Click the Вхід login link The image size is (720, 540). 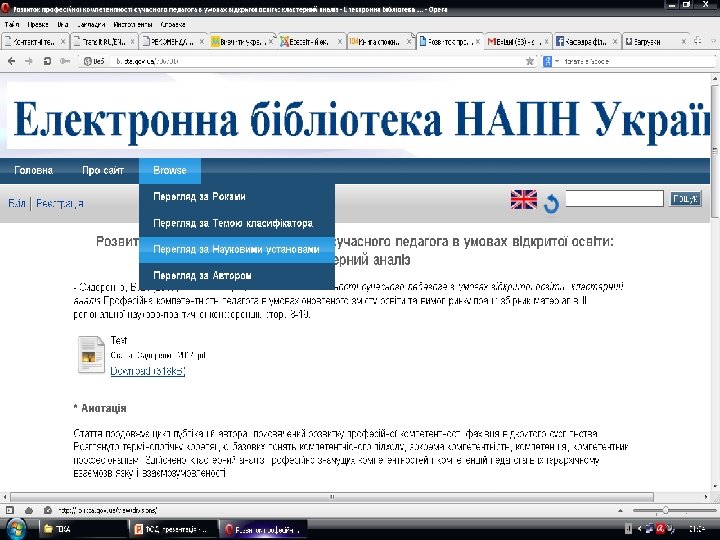[17, 203]
